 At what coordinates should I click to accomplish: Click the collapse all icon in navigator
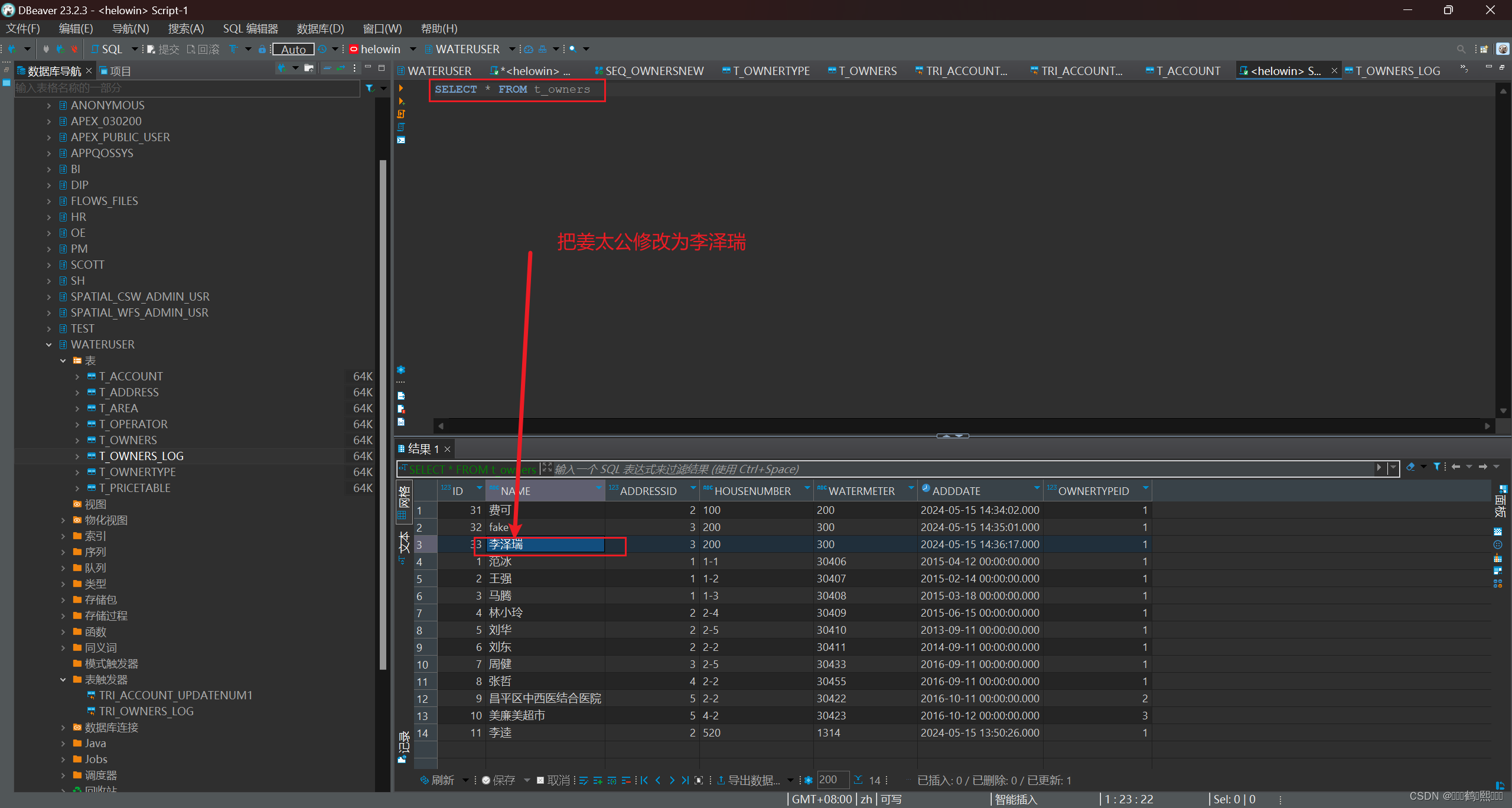327,69
